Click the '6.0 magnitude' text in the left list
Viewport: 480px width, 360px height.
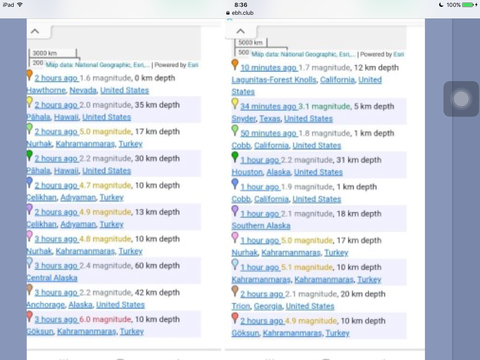click(105, 319)
